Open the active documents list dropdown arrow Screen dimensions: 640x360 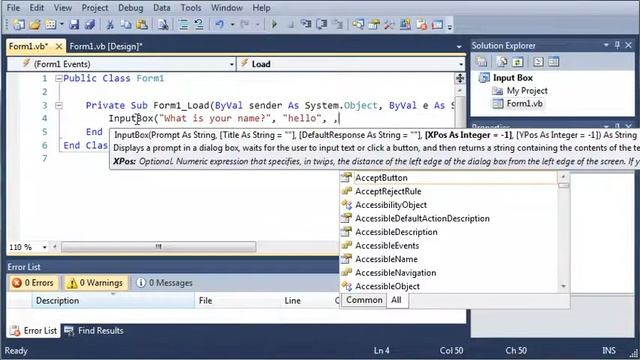459,47
